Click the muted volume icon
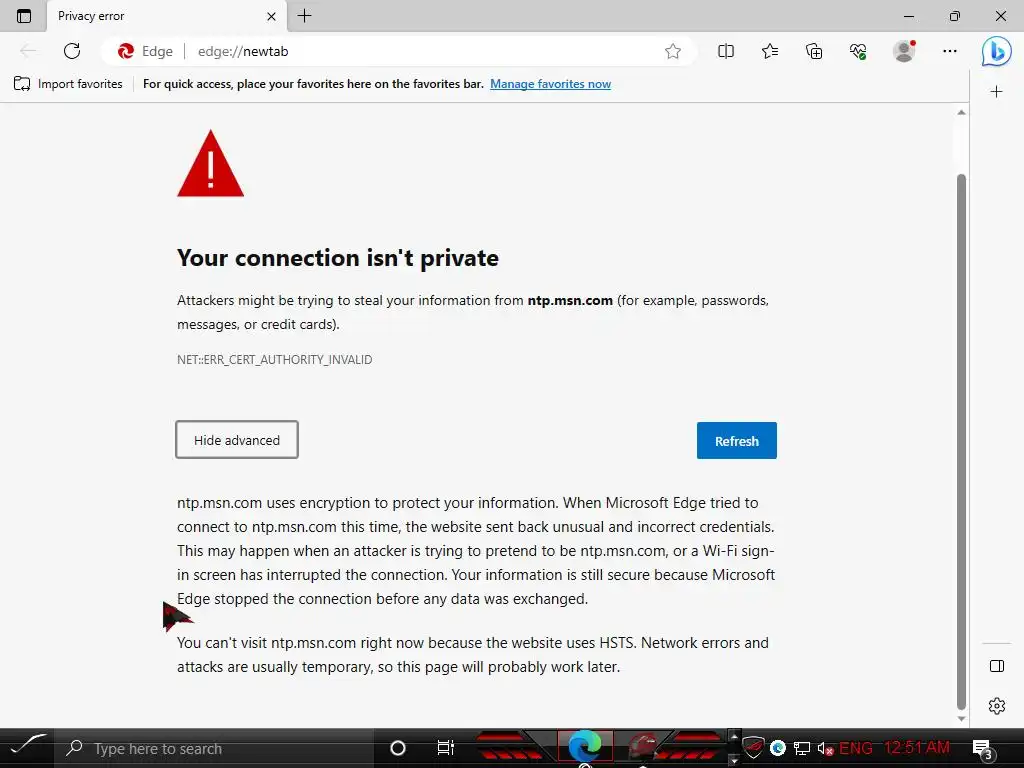 click(x=825, y=748)
